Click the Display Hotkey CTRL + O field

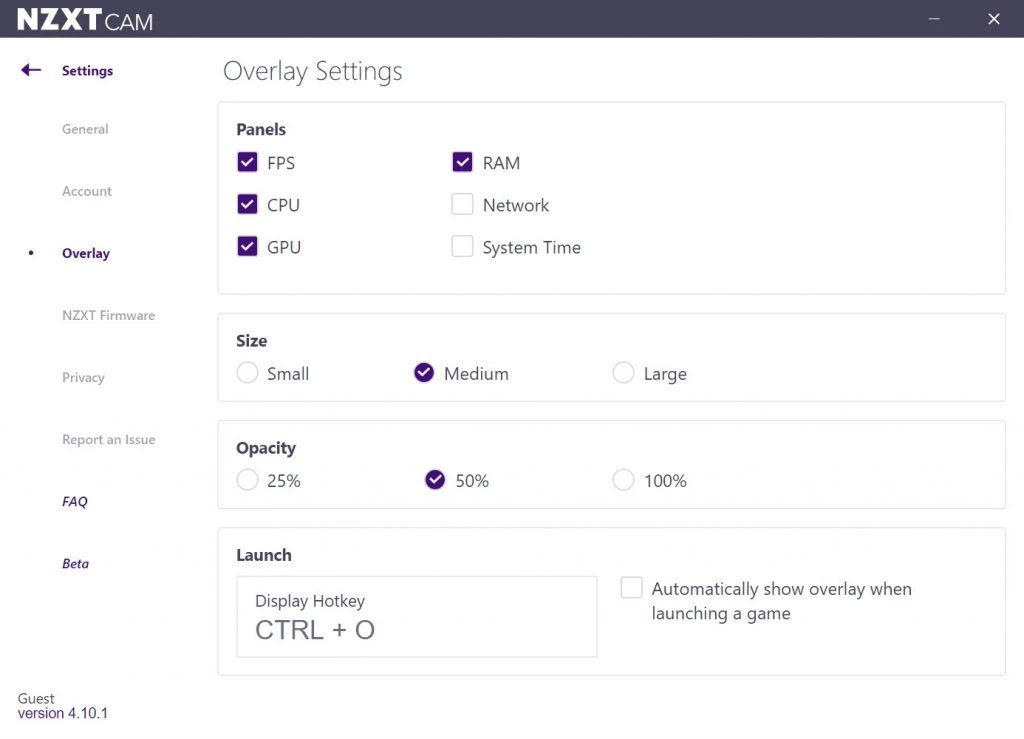tap(416, 616)
